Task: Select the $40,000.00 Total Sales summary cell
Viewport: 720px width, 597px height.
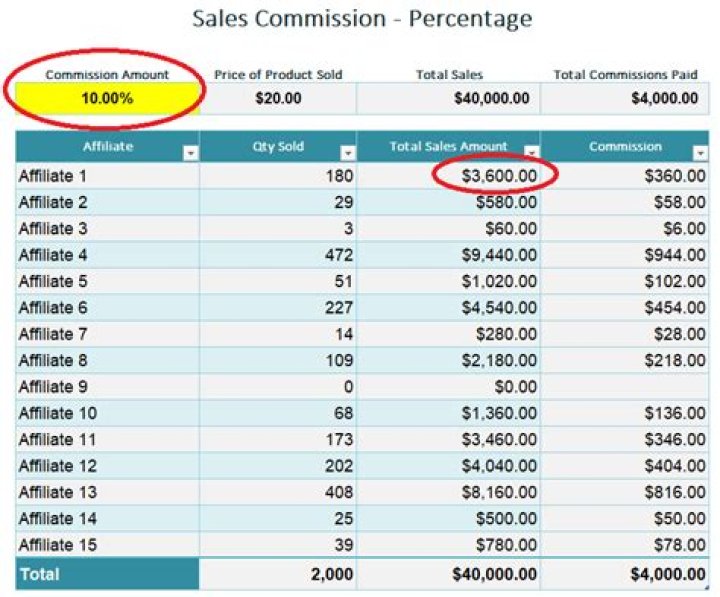Action: pos(448,98)
